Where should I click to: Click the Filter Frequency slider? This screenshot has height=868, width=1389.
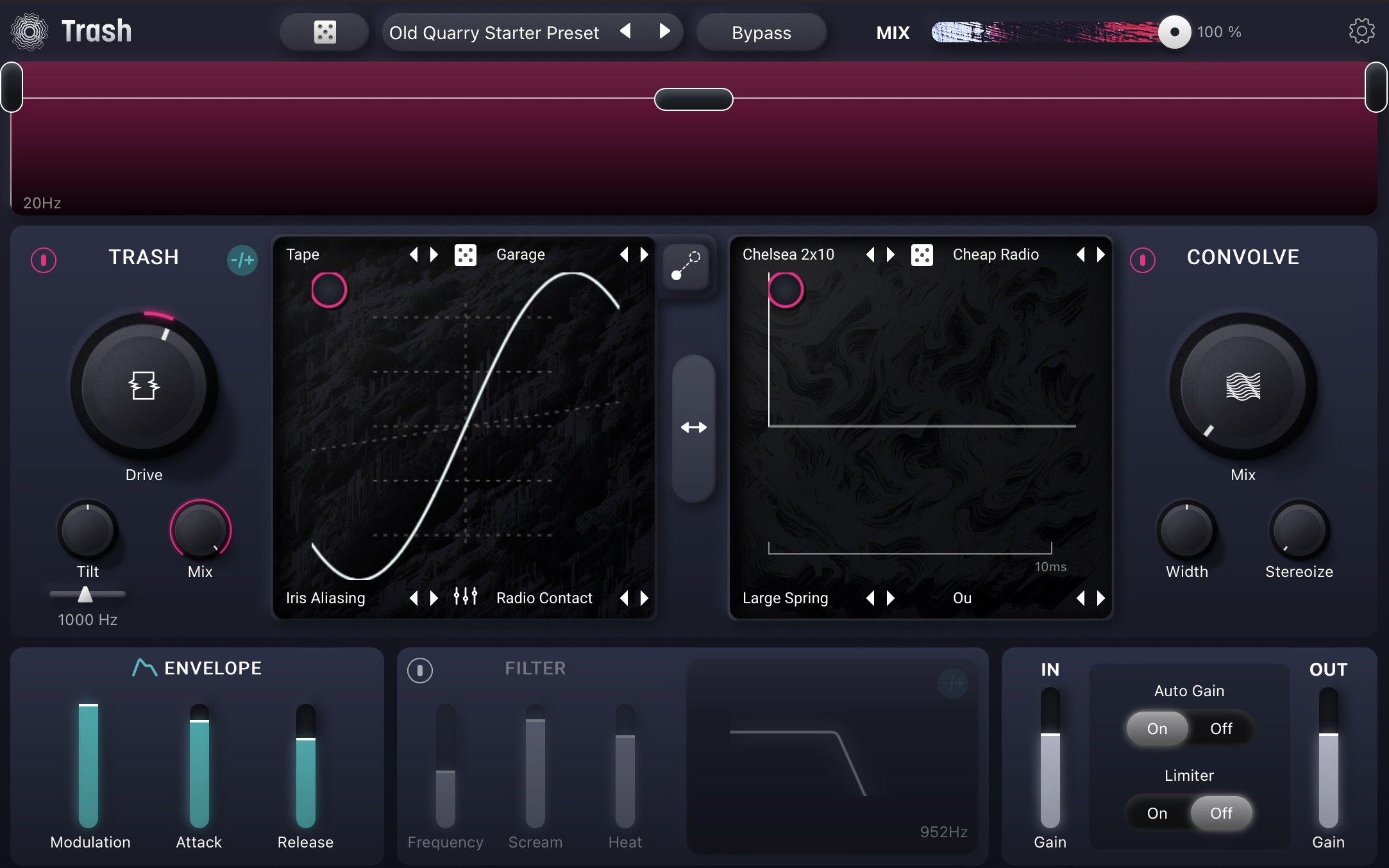pos(446,766)
